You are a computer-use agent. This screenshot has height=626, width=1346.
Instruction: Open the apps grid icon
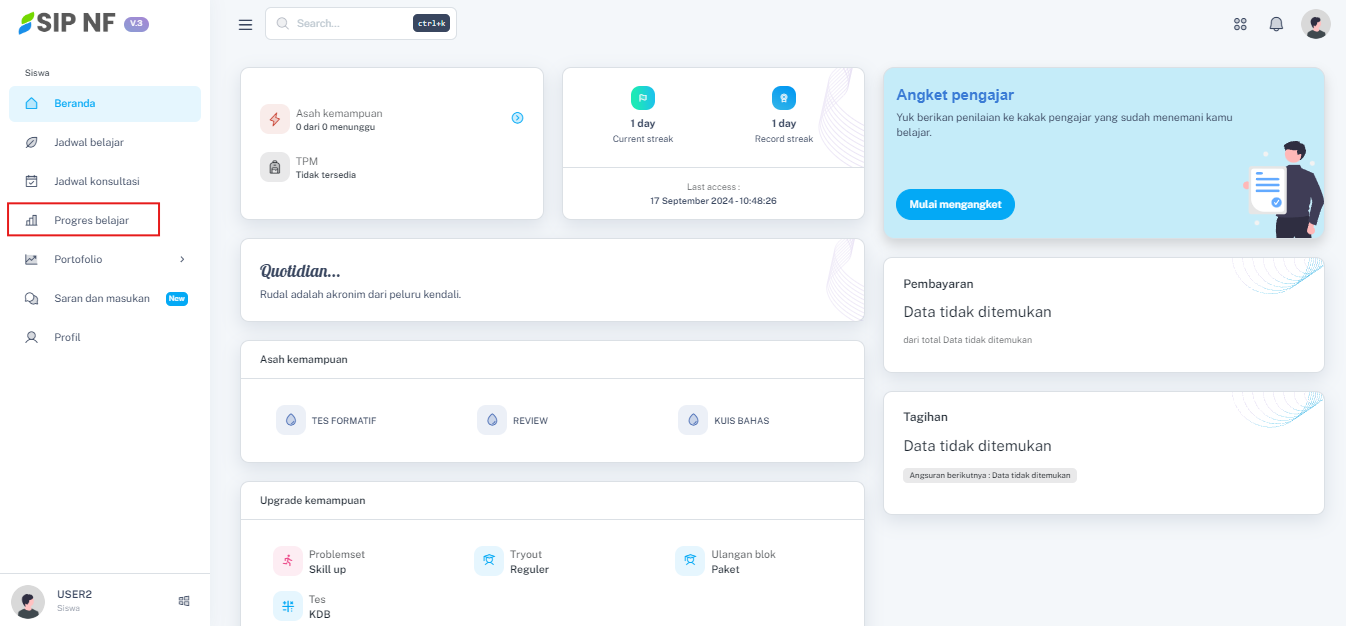click(x=1240, y=25)
